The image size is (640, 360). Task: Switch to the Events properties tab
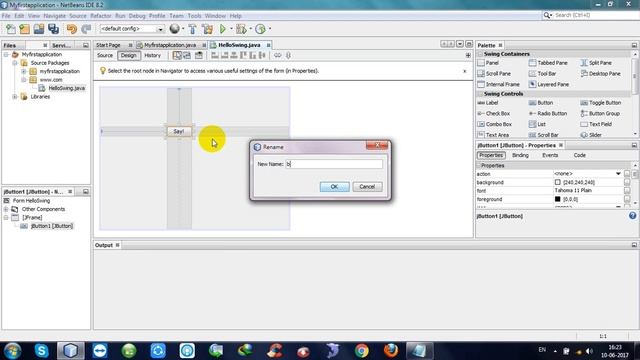click(550, 156)
